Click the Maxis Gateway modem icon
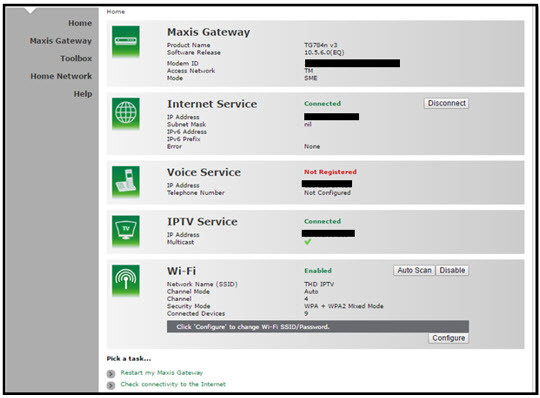Screen dimensions: 540x398 126,41
